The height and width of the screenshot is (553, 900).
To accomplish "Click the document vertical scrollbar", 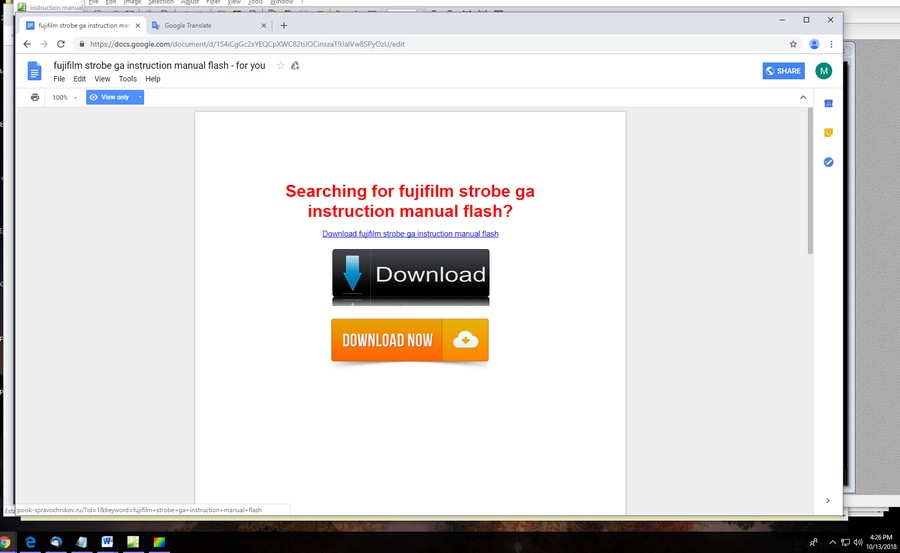I will point(810,180).
